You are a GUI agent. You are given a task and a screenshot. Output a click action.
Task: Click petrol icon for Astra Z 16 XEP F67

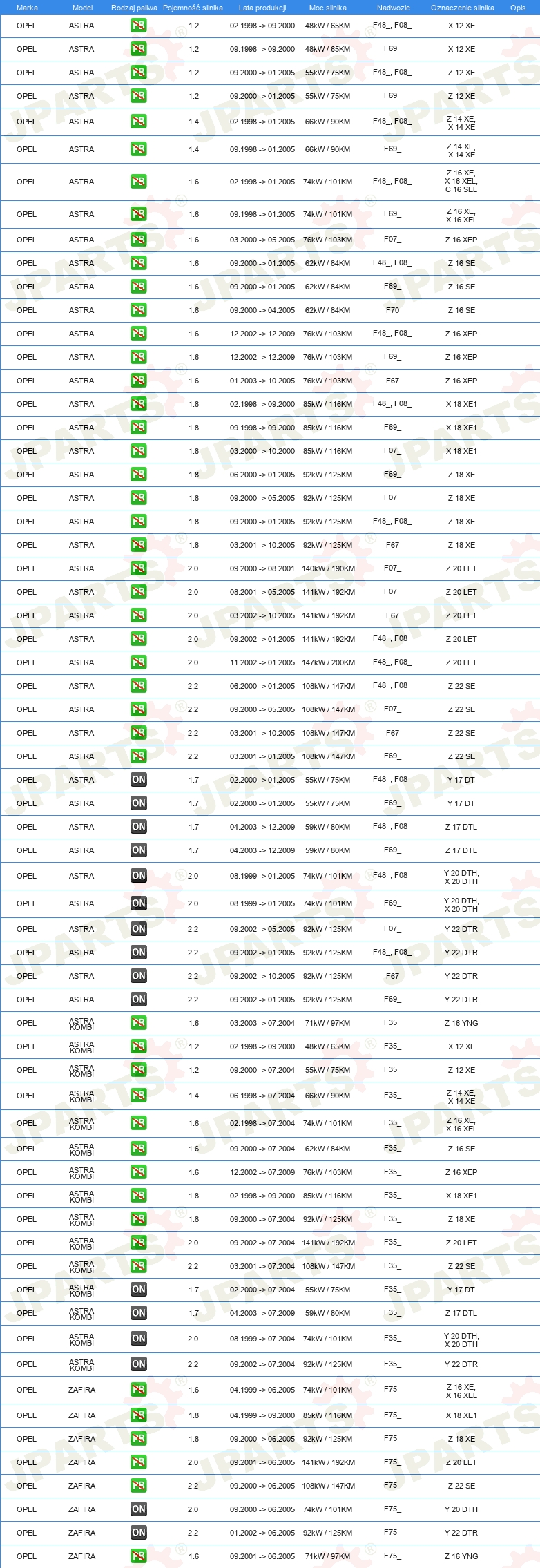[x=139, y=381]
